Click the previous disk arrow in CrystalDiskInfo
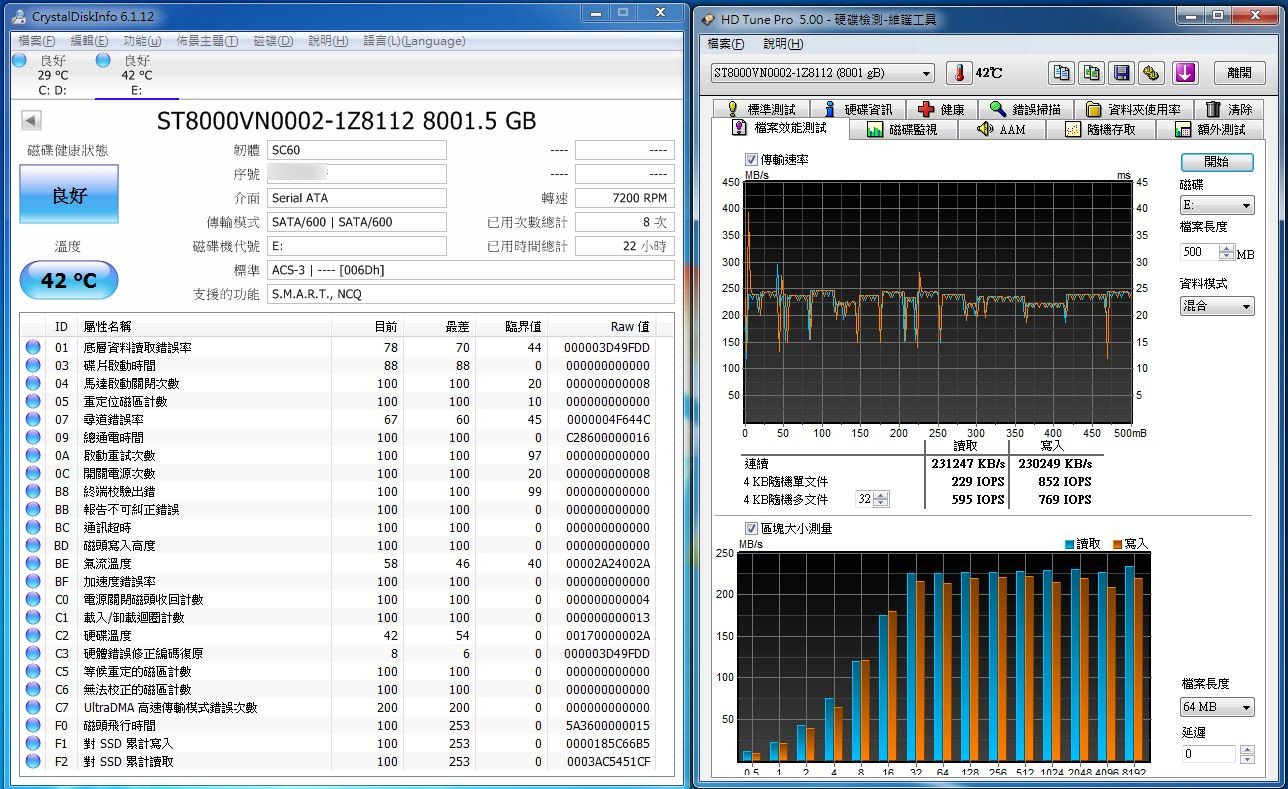The width and height of the screenshot is (1288, 789). tap(31, 121)
